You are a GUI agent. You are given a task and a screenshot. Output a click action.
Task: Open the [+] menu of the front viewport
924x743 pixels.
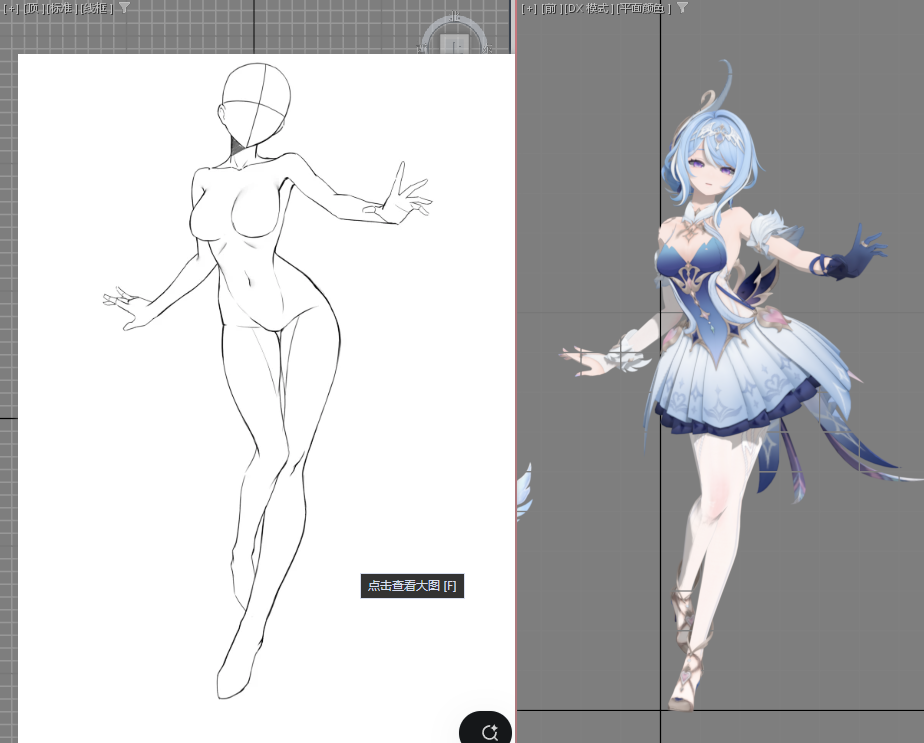[x=529, y=8]
